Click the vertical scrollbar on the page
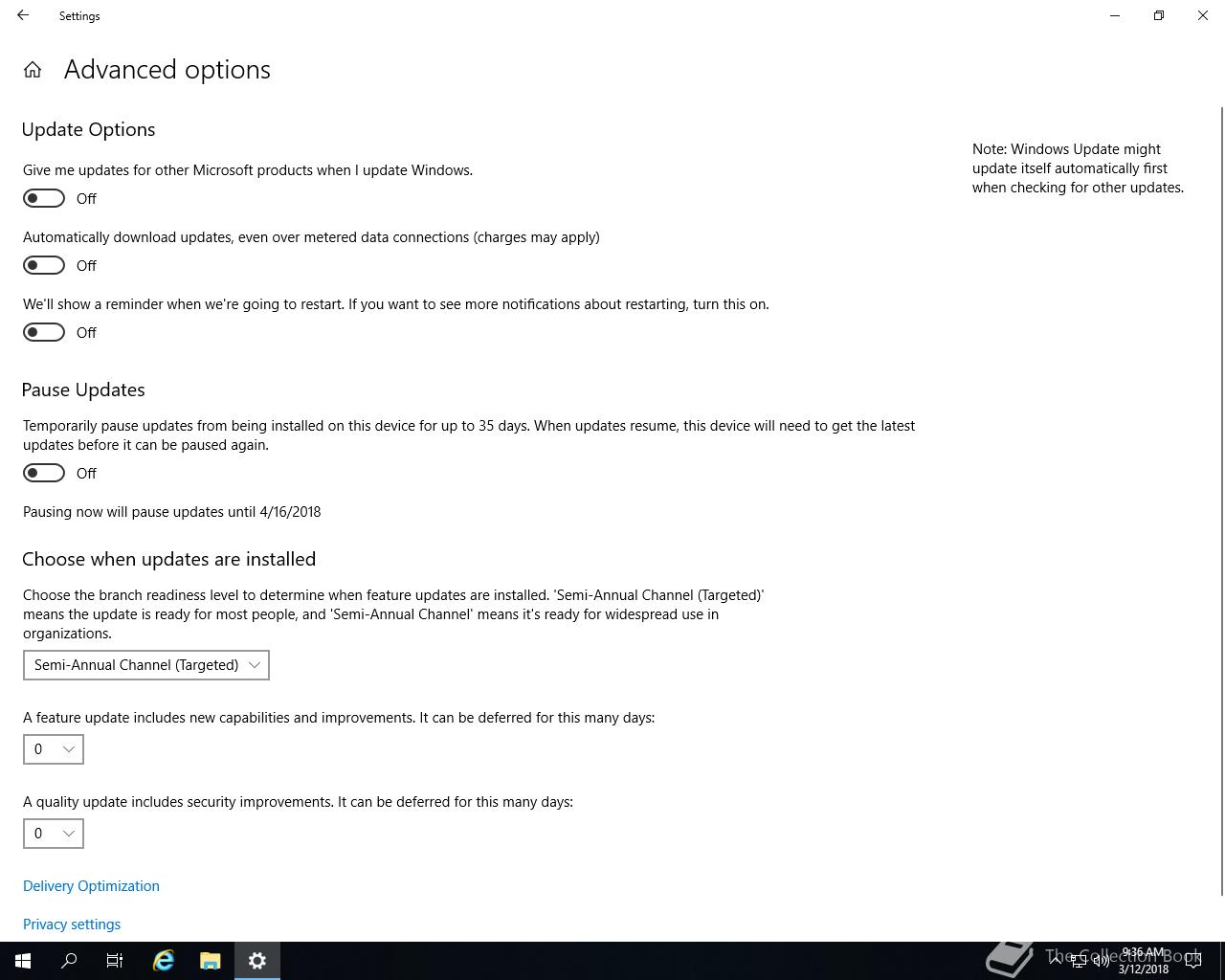1225x980 pixels. [1221, 501]
